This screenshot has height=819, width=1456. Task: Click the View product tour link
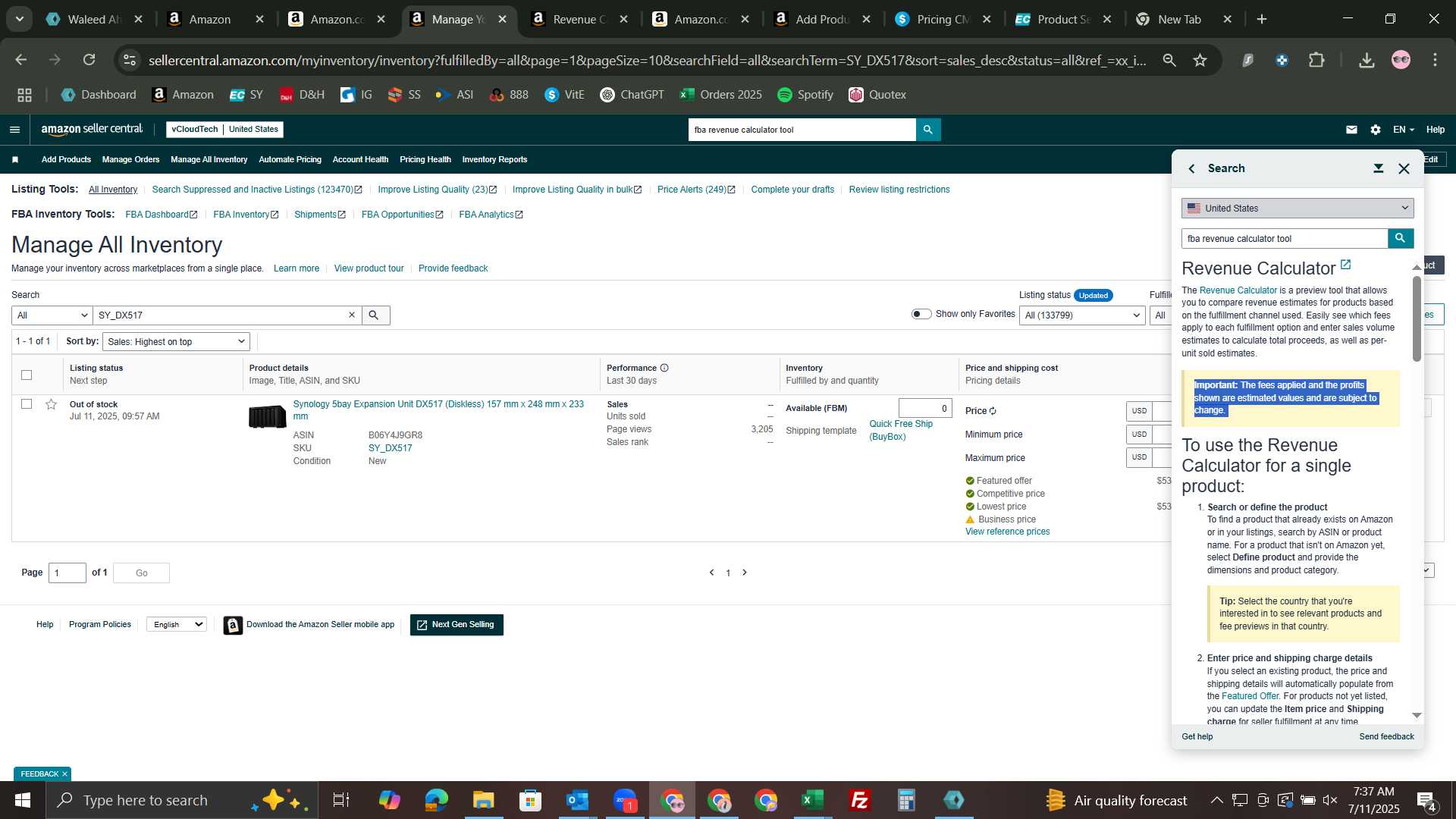(369, 268)
